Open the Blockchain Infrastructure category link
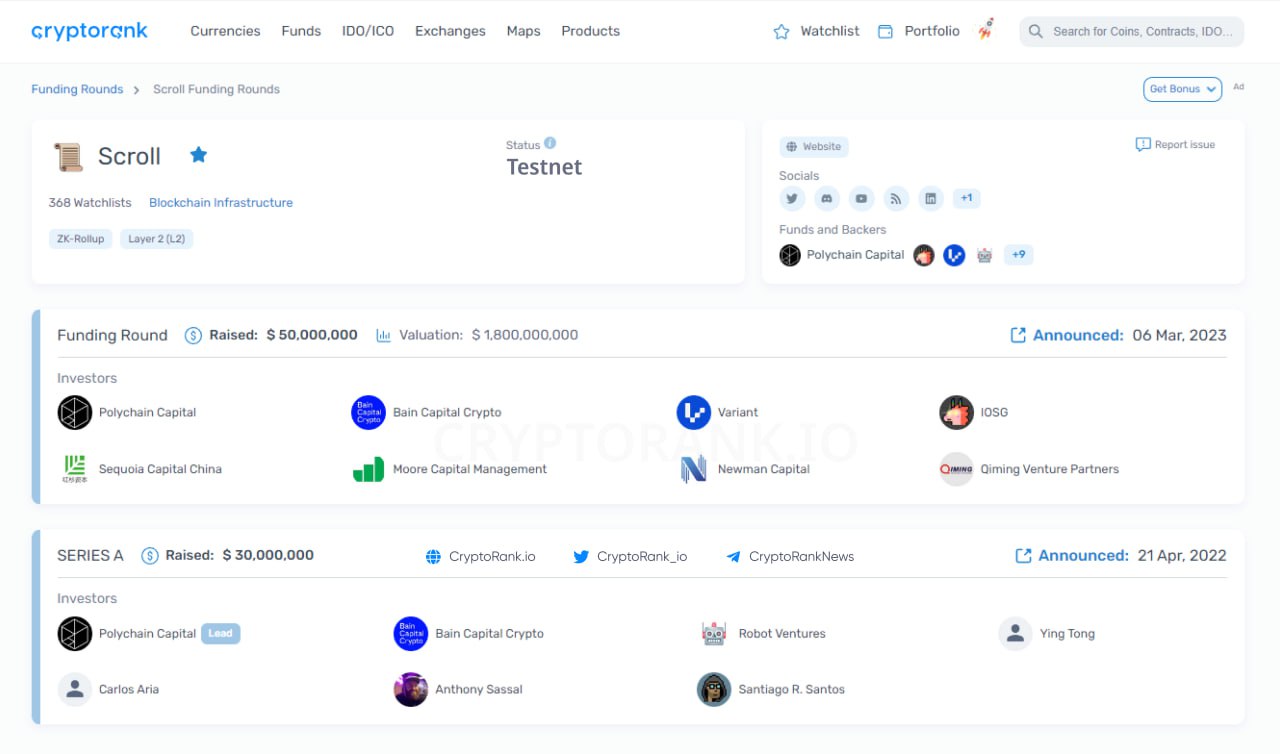The height and width of the screenshot is (754, 1280). click(x=221, y=202)
